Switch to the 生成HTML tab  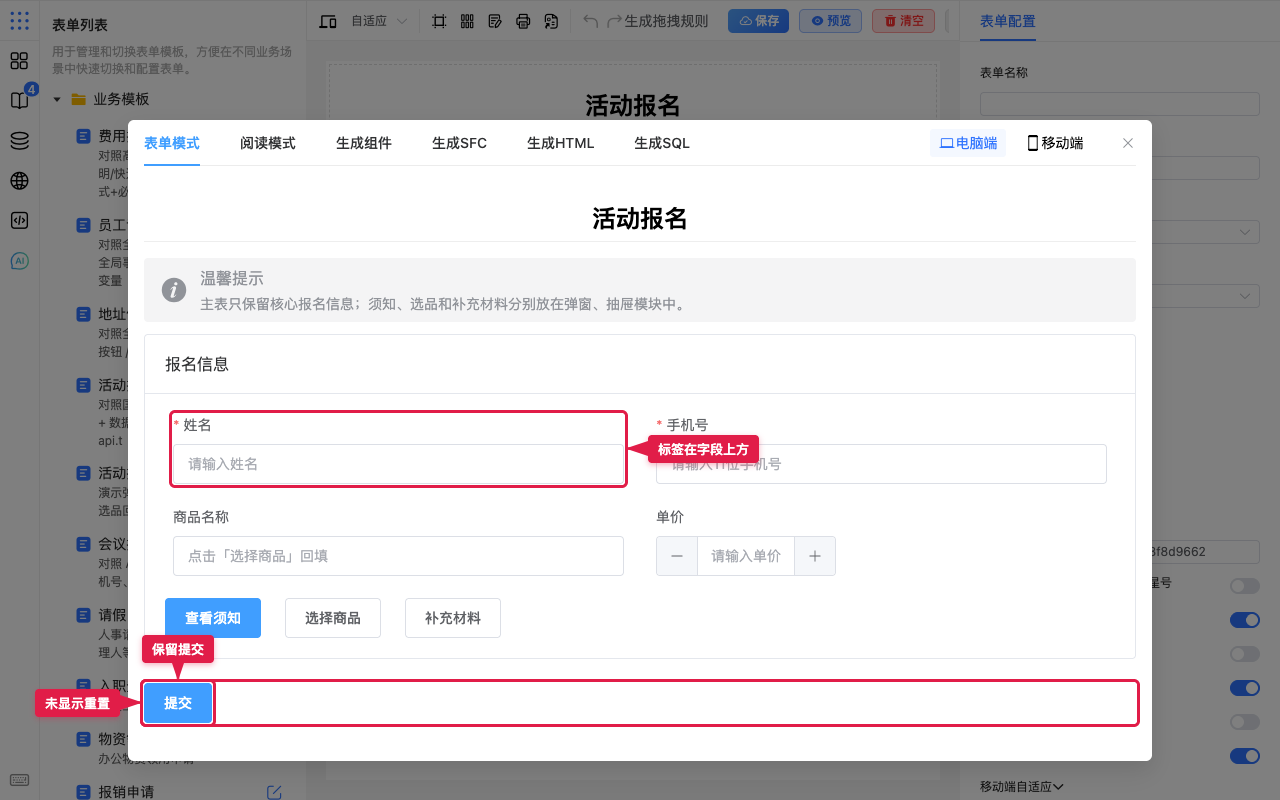(561, 143)
